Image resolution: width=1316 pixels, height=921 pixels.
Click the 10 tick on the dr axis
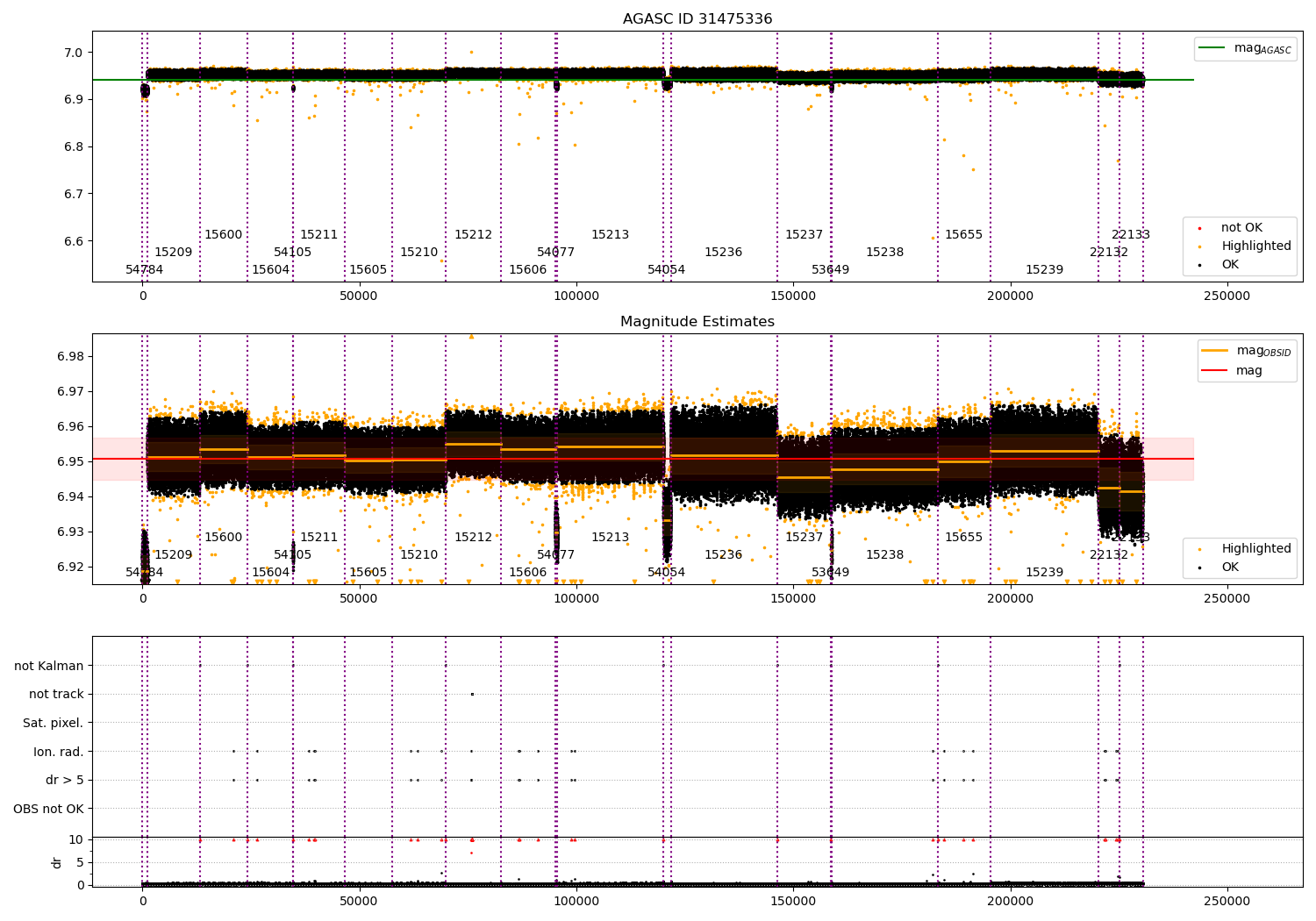(x=75, y=839)
